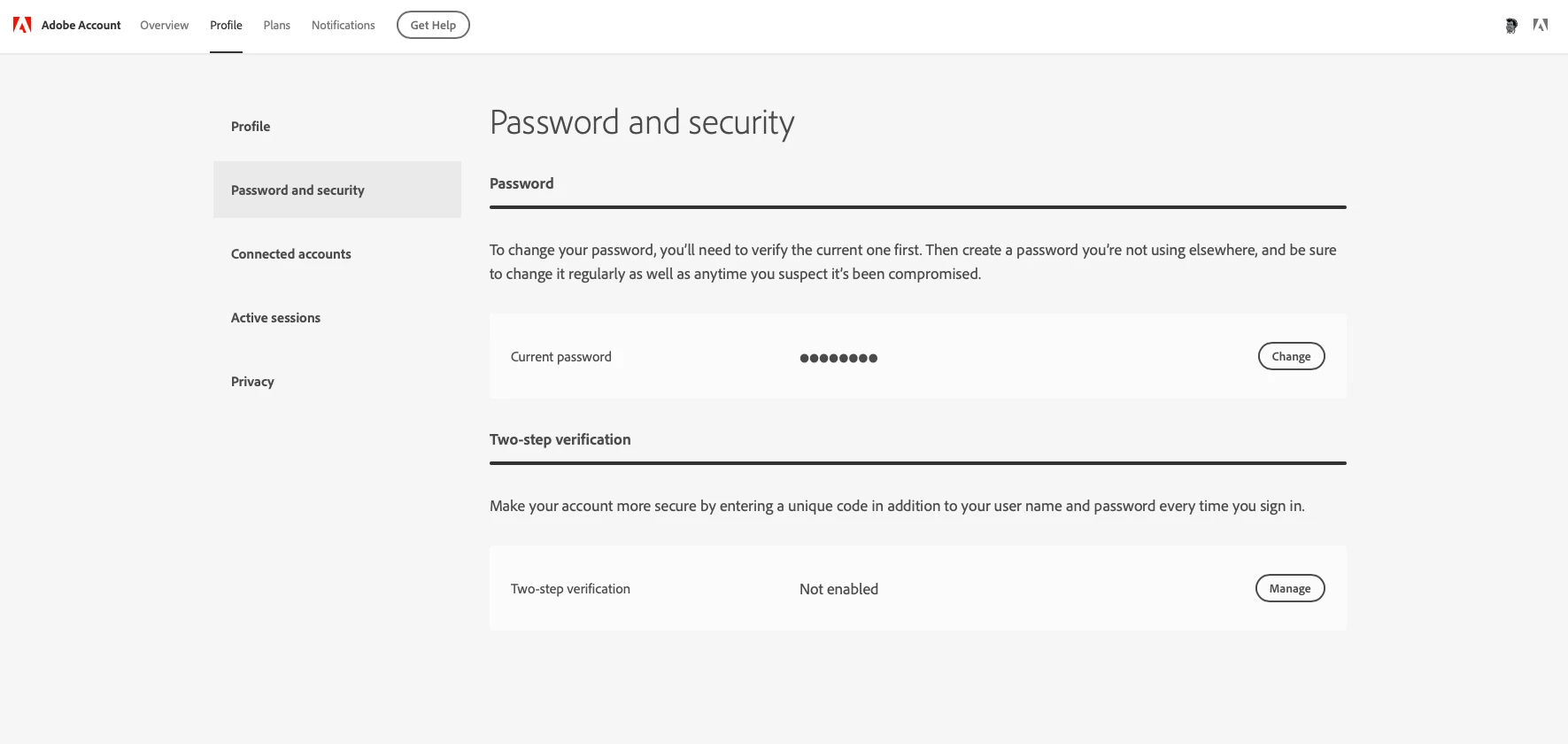This screenshot has width=1568, height=744.
Task: Click the red Adobe logo icon
Action: pyautogui.click(x=22, y=25)
